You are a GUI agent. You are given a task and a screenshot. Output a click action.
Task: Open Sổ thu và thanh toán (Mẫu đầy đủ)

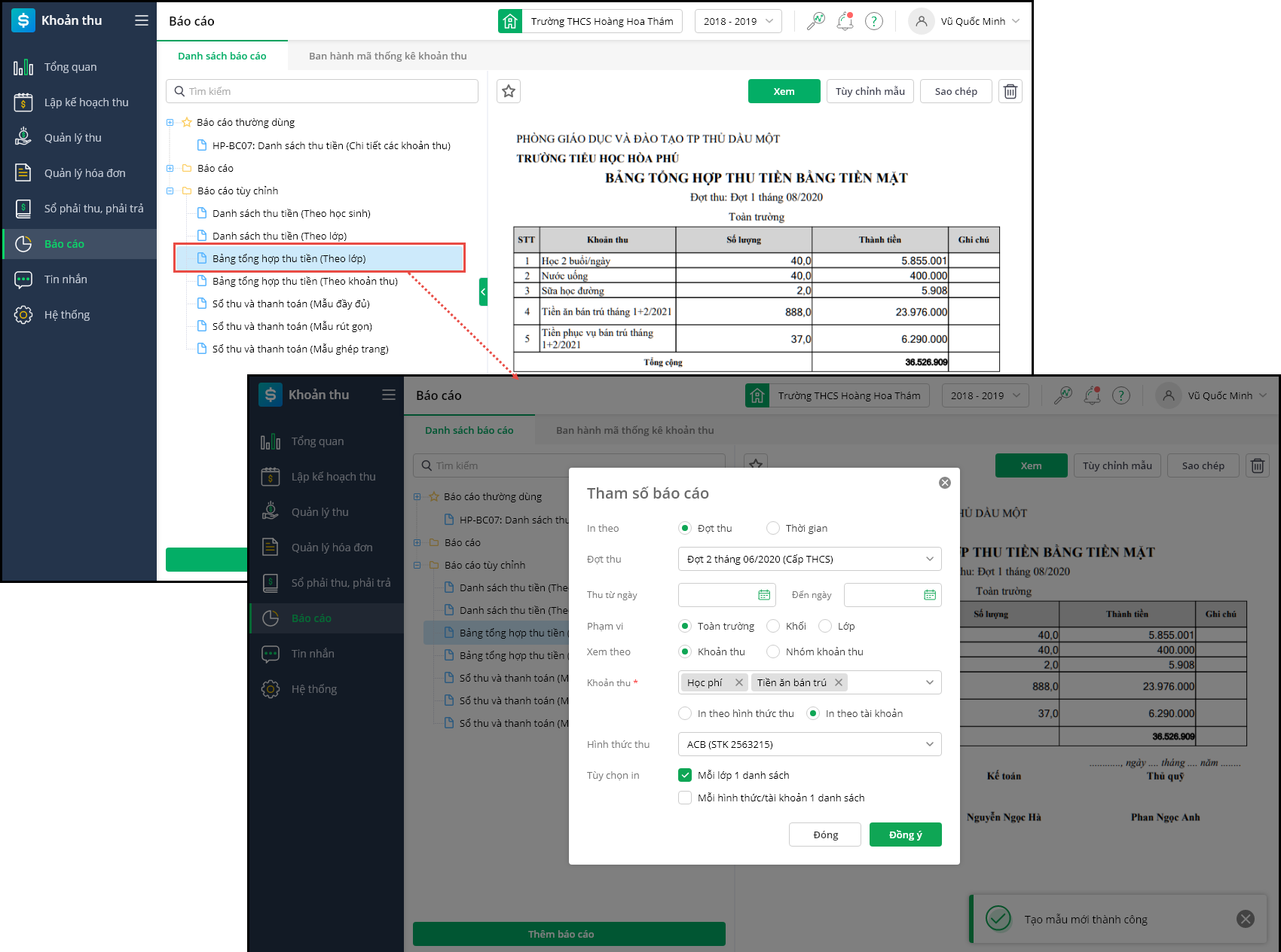pos(291,304)
